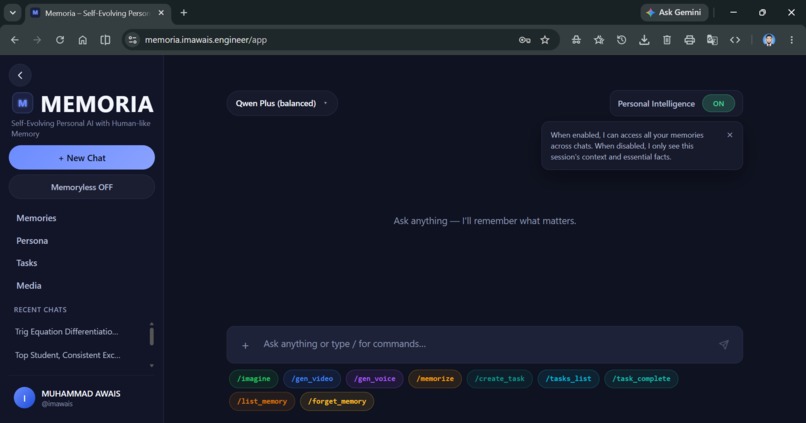806x423 pixels.
Task: Turn off Personal Intelligence toggle
Action: click(x=718, y=103)
